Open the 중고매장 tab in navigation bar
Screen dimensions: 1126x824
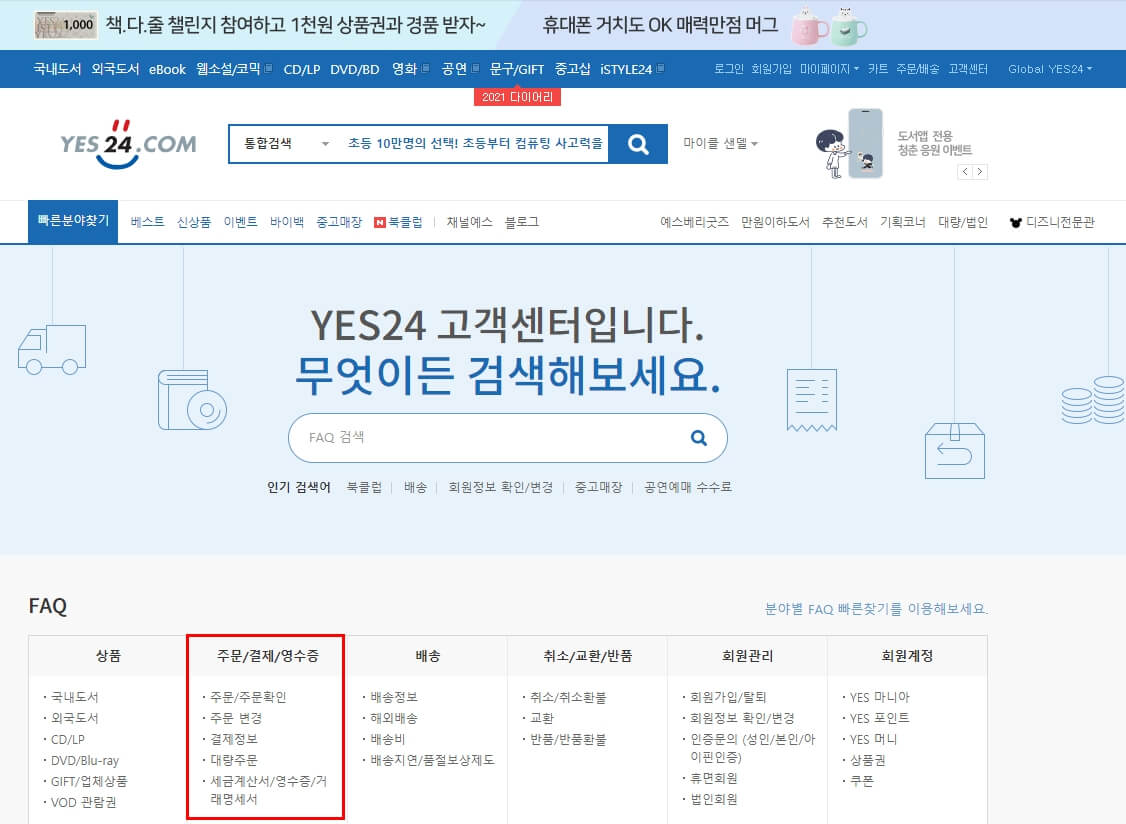339,222
